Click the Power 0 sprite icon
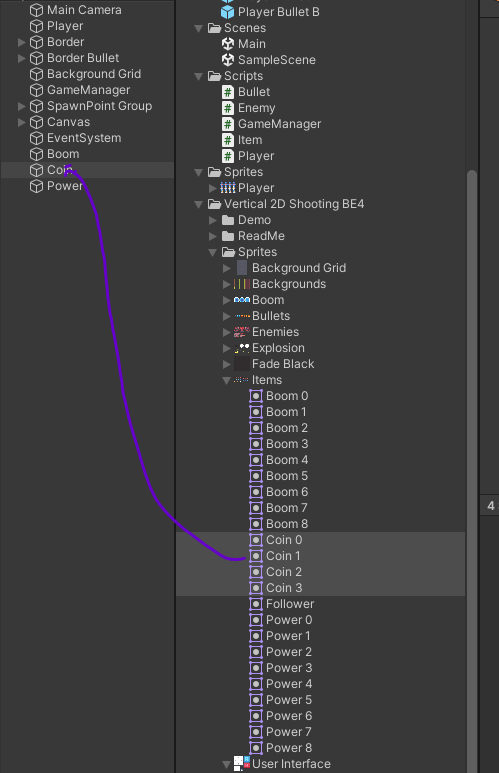This screenshot has height=773, width=499. (x=256, y=620)
